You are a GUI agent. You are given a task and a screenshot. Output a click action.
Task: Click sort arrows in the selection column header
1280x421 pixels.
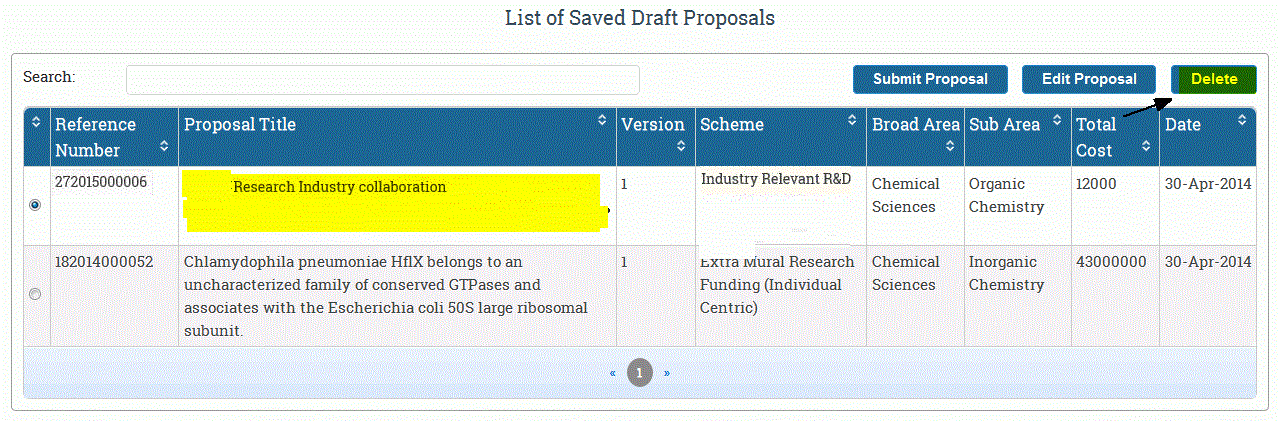pyautogui.click(x=36, y=122)
